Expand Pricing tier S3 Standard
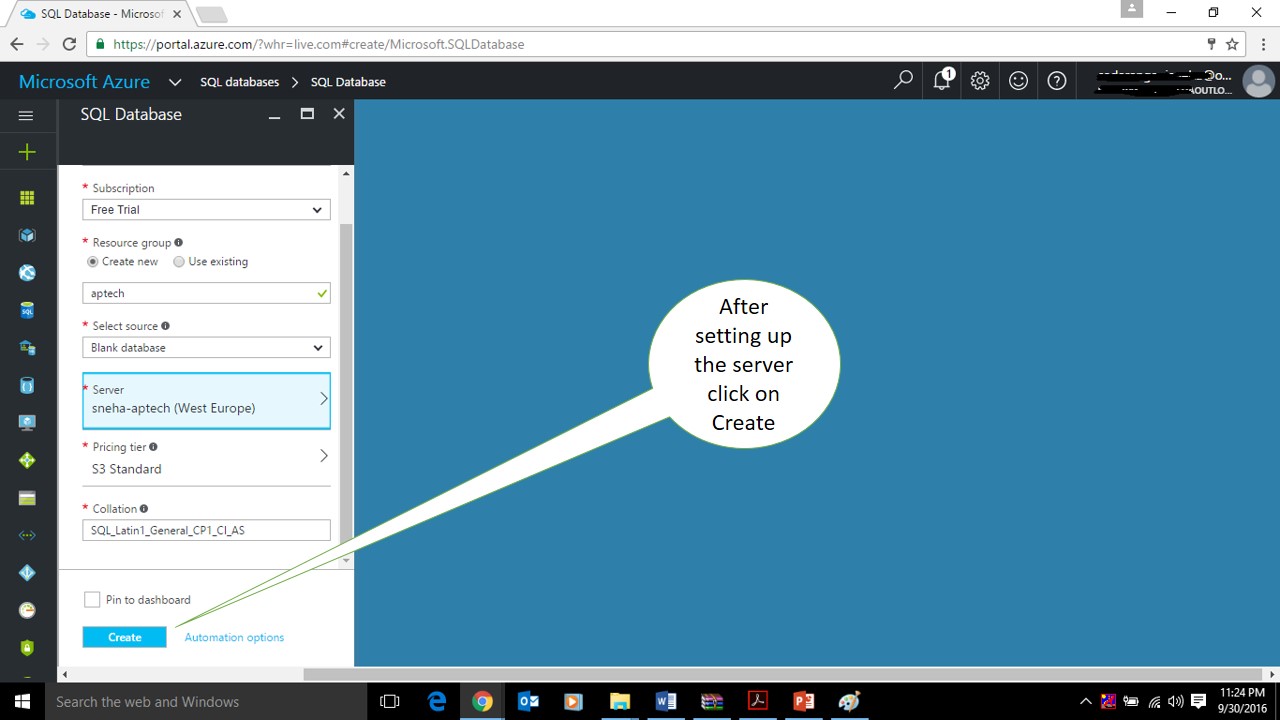The height and width of the screenshot is (720, 1280). click(x=206, y=459)
